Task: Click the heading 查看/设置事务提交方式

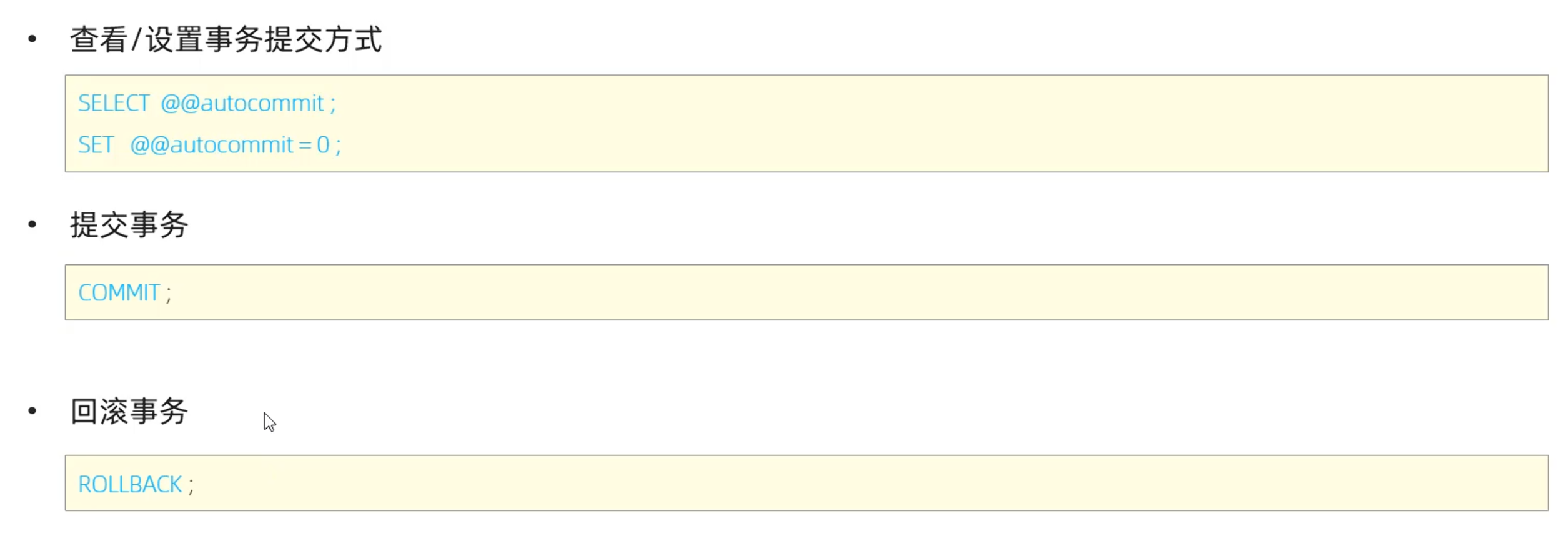Action: coord(226,39)
